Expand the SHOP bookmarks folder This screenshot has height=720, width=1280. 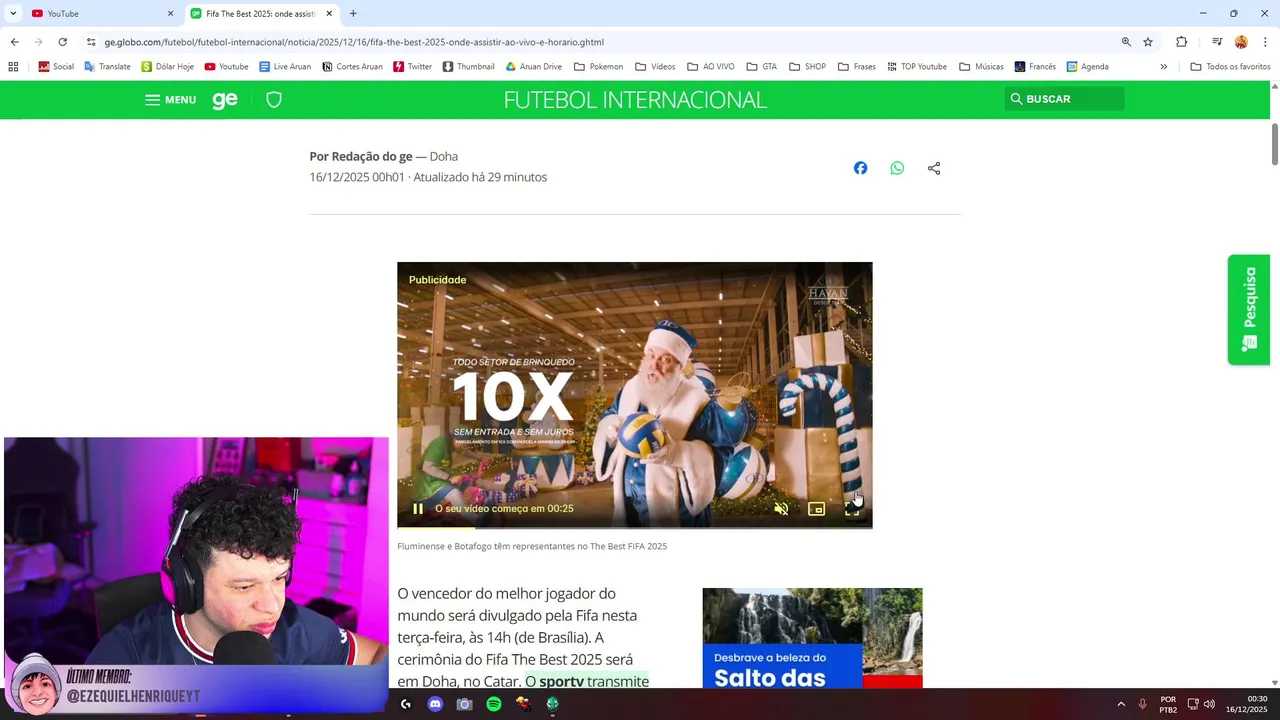(x=807, y=67)
